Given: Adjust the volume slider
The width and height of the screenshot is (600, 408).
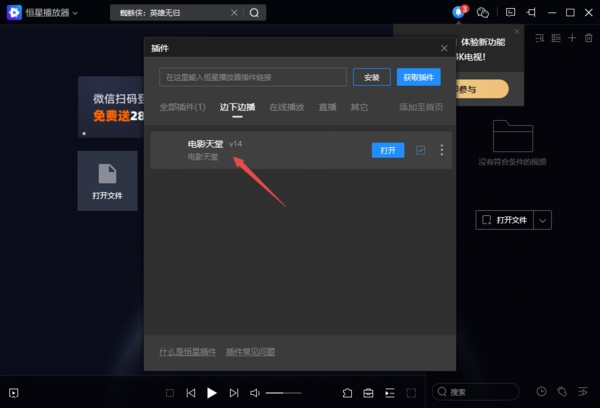Looking at the screenshot, I should (283, 393).
